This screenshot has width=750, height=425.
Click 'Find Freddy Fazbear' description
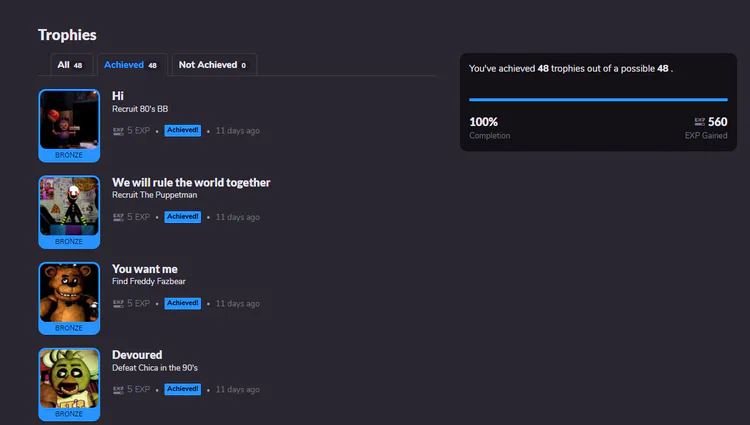pyautogui.click(x=149, y=282)
